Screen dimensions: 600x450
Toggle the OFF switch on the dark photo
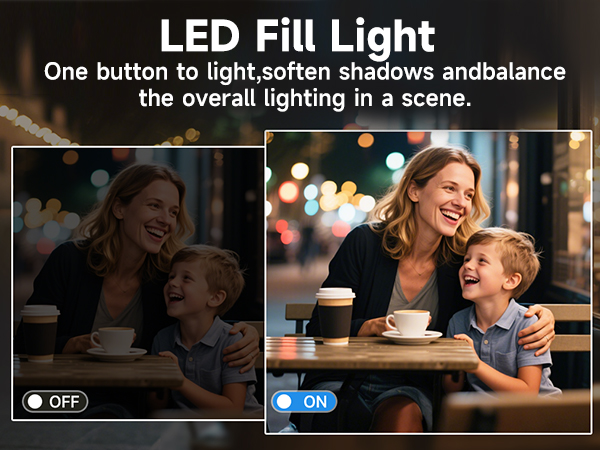[x=55, y=401]
